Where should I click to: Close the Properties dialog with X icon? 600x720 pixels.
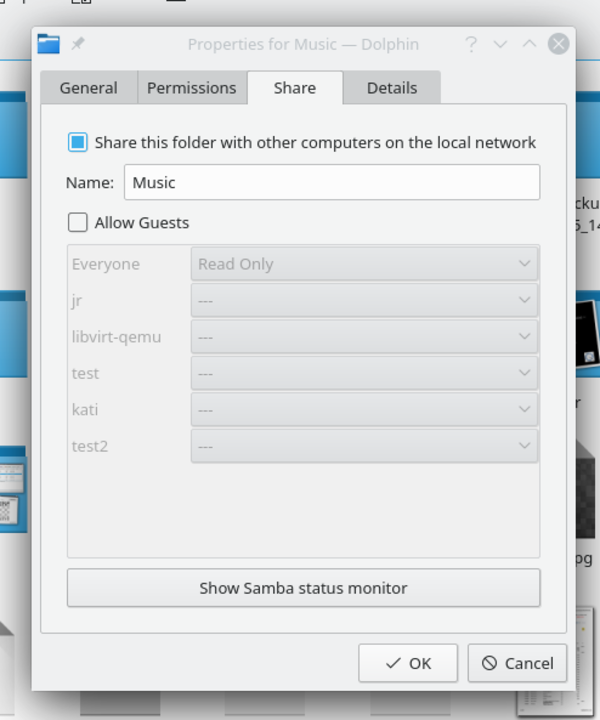[x=559, y=44]
